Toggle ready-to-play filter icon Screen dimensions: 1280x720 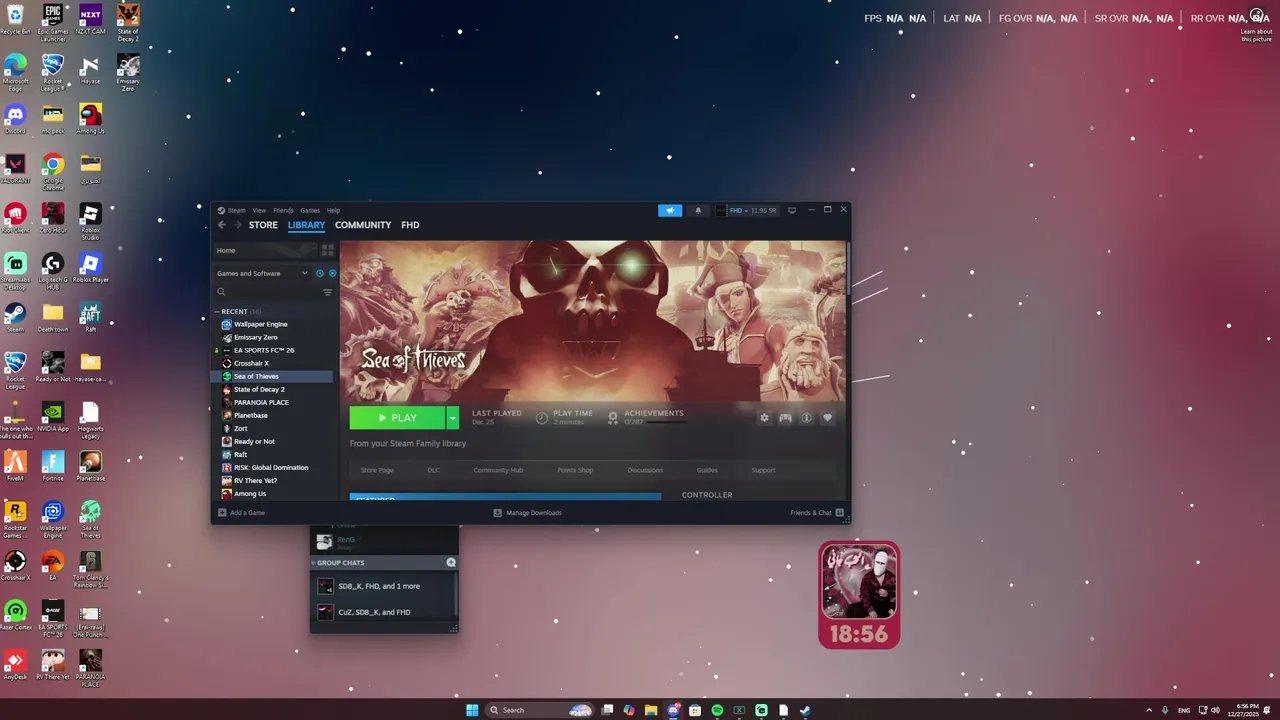pos(332,273)
